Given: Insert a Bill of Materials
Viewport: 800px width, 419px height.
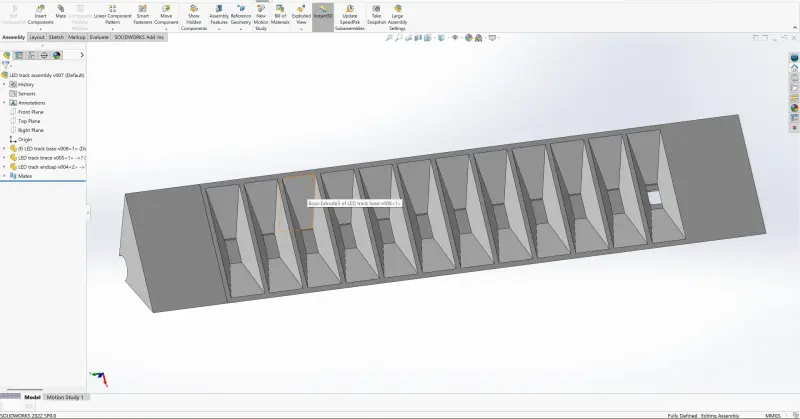Looking at the screenshot, I should (x=280, y=14).
